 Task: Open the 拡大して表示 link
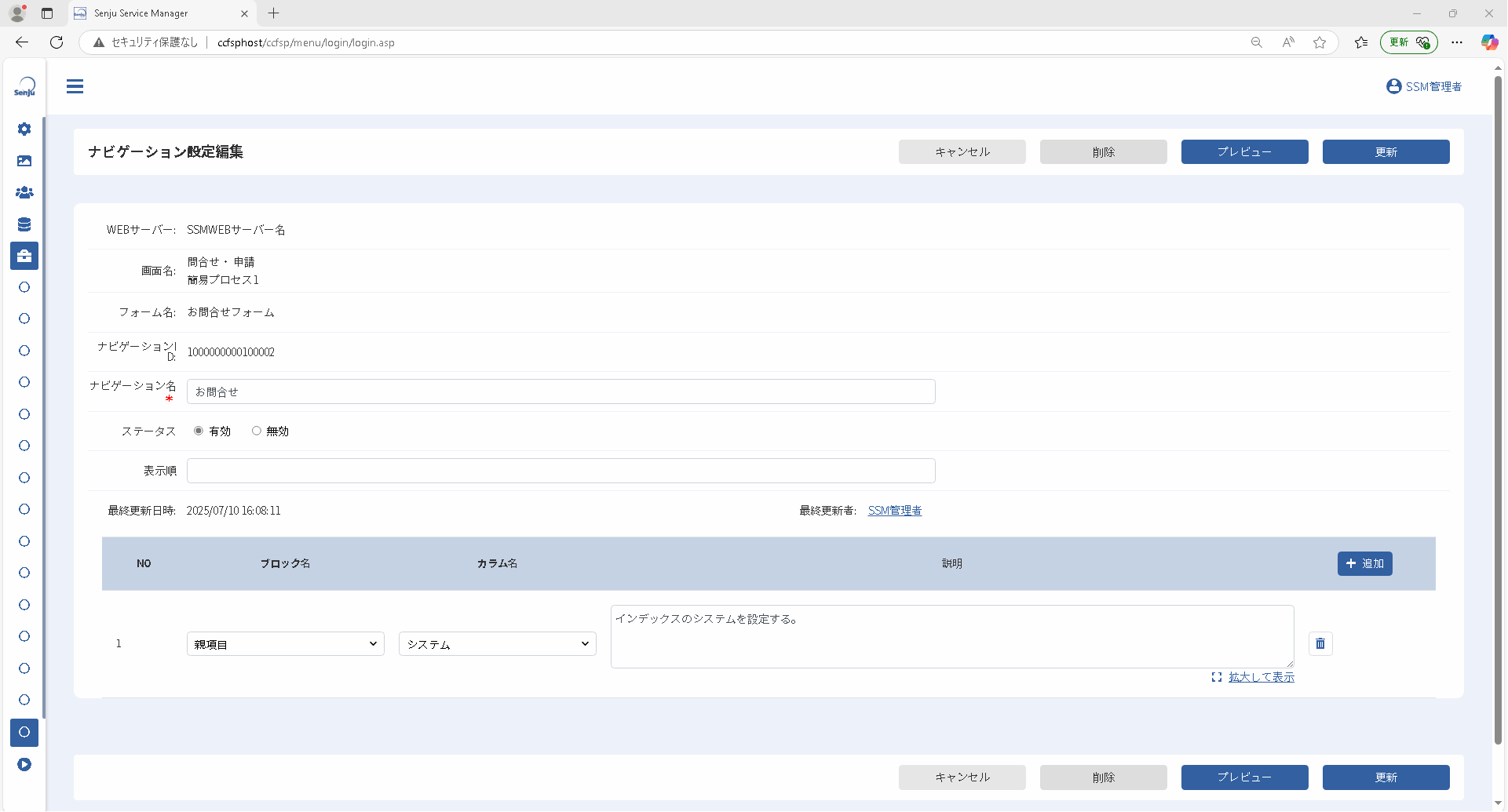pyautogui.click(x=1261, y=677)
